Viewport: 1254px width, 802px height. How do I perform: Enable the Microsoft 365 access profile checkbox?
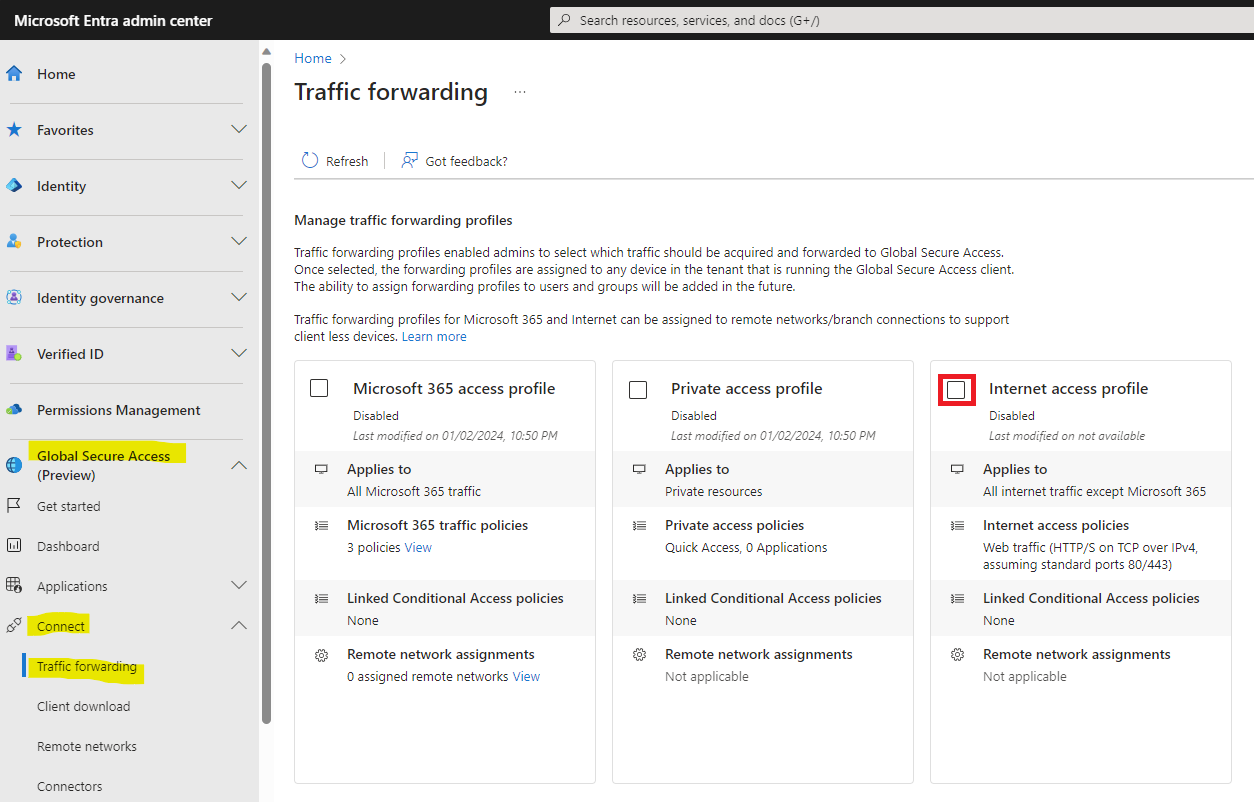[x=319, y=388]
